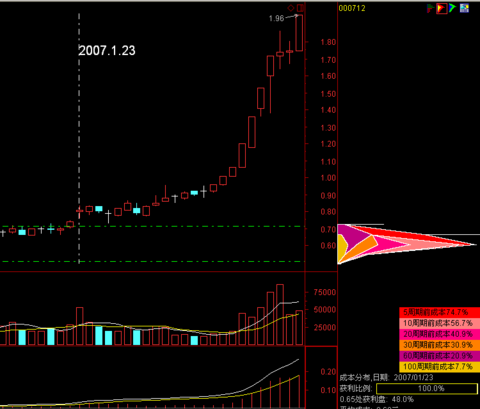Image resolution: width=480 pixels, height=409 pixels.
Task: Click the 2007.1.23 chart annotation label
Action: pyautogui.click(x=107, y=51)
